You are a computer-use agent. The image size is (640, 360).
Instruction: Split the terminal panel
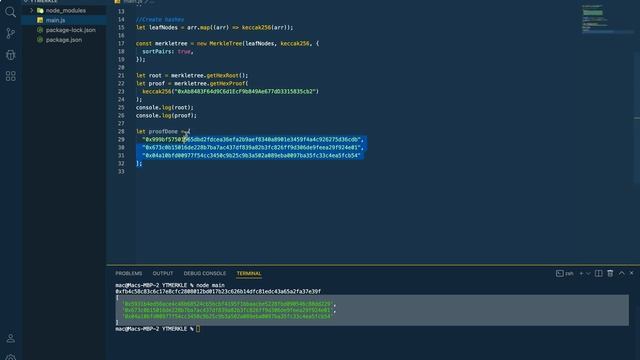coord(598,273)
